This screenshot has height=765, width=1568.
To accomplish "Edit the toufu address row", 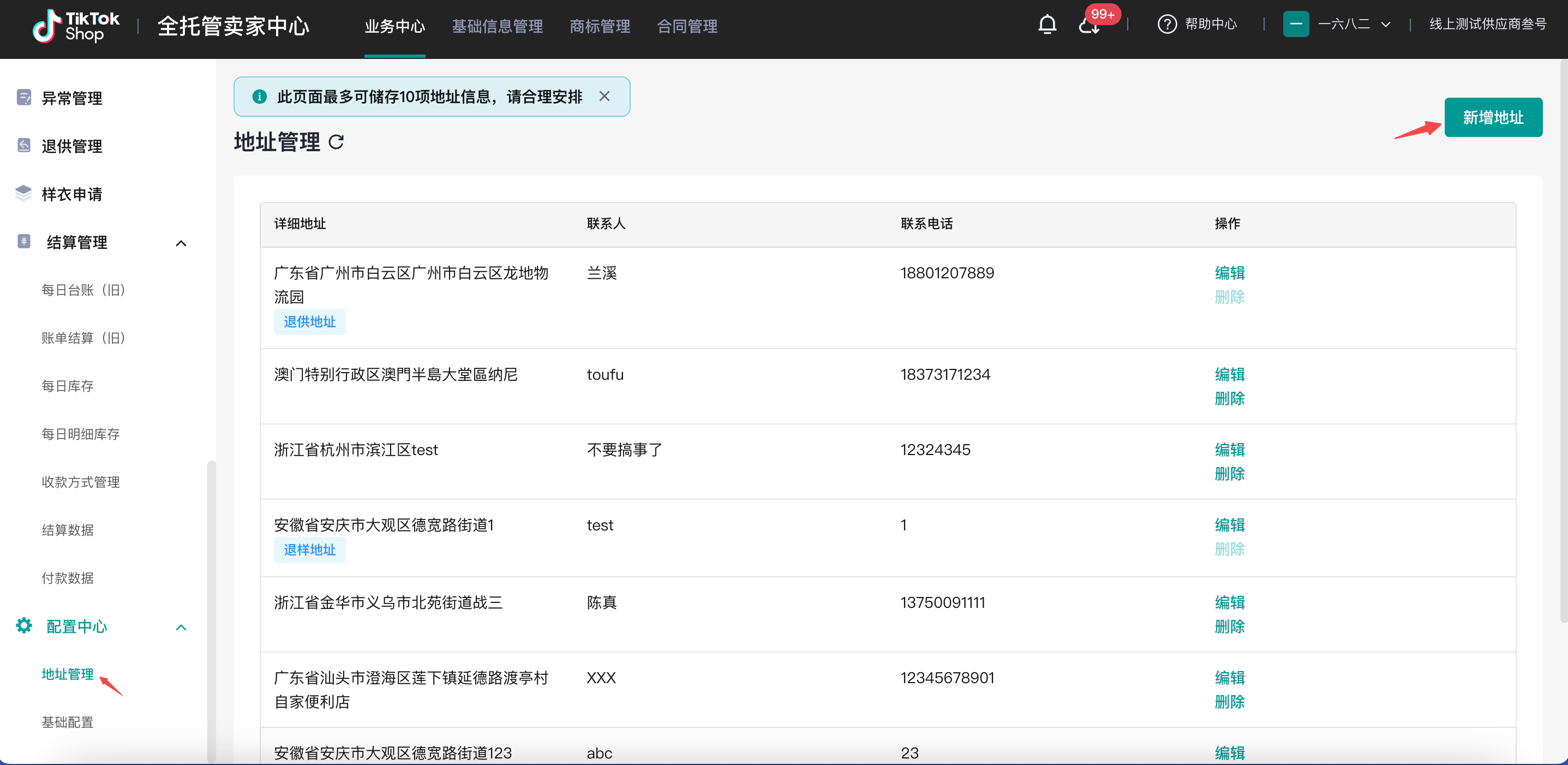I will tap(1230, 374).
